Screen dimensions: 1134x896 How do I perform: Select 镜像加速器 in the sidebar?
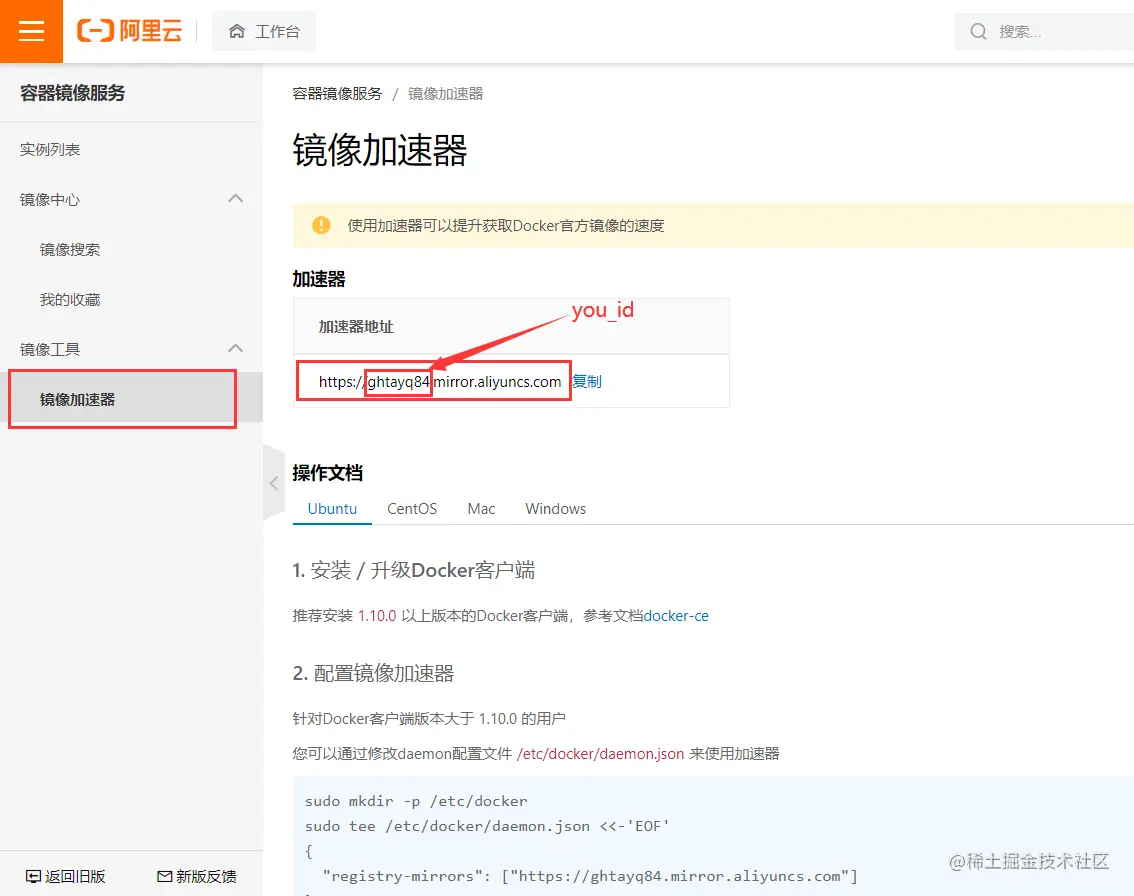(x=132, y=399)
